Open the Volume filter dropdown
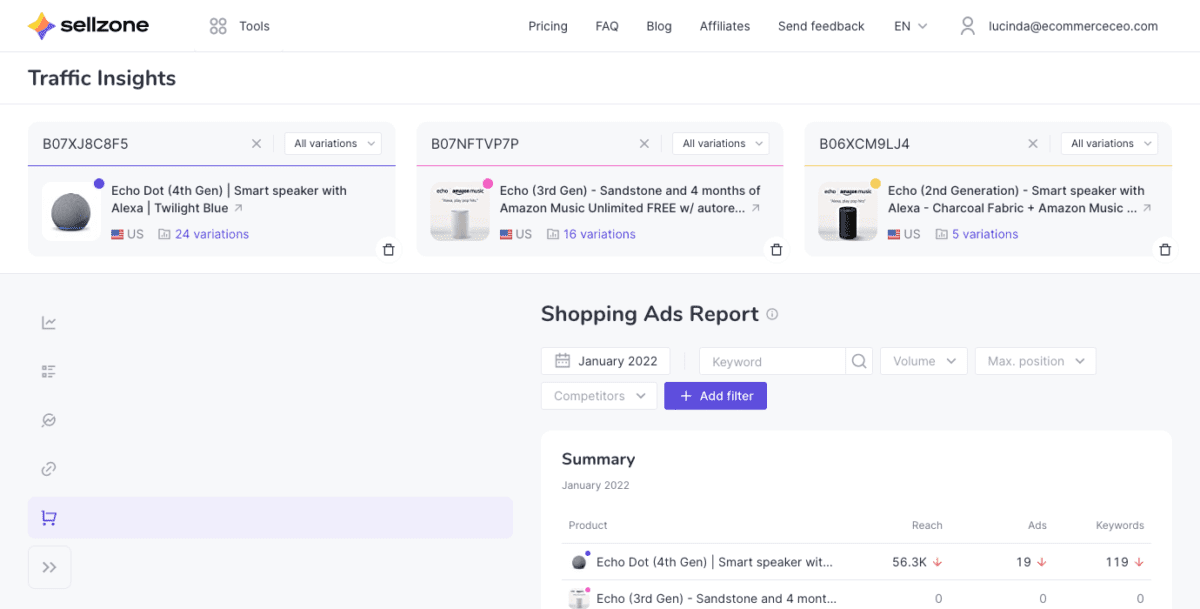The height and width of the screenshot is (609, 1200). click(x=924, y=361)
